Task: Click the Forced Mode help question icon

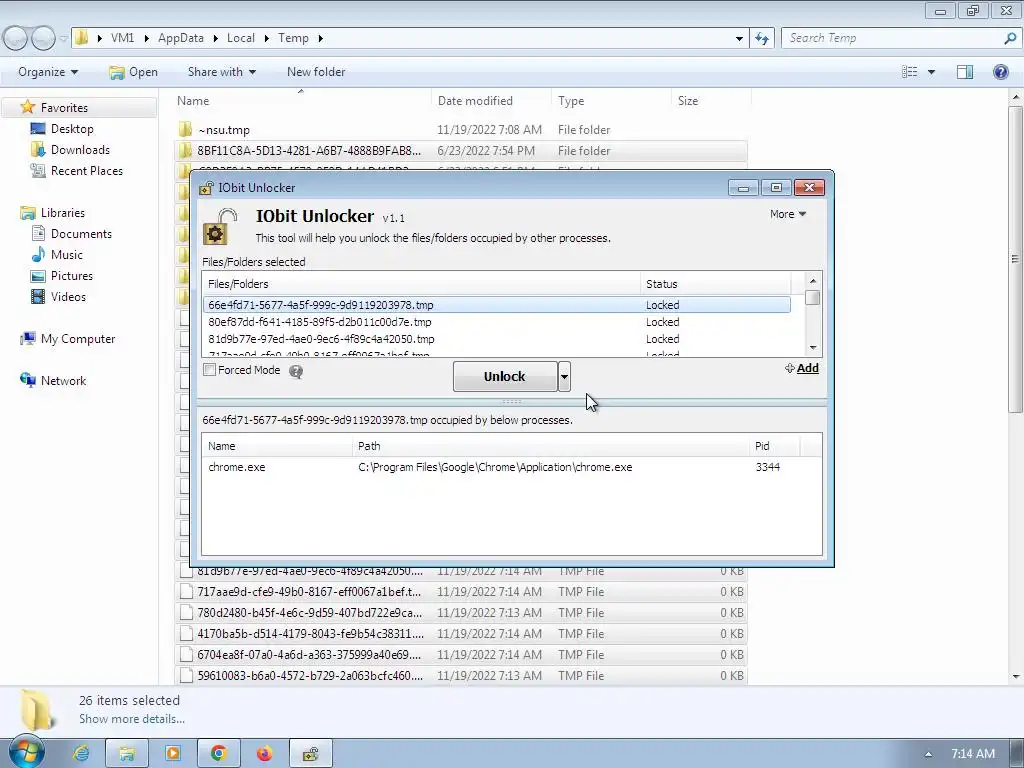Action: tap(296, 372)
